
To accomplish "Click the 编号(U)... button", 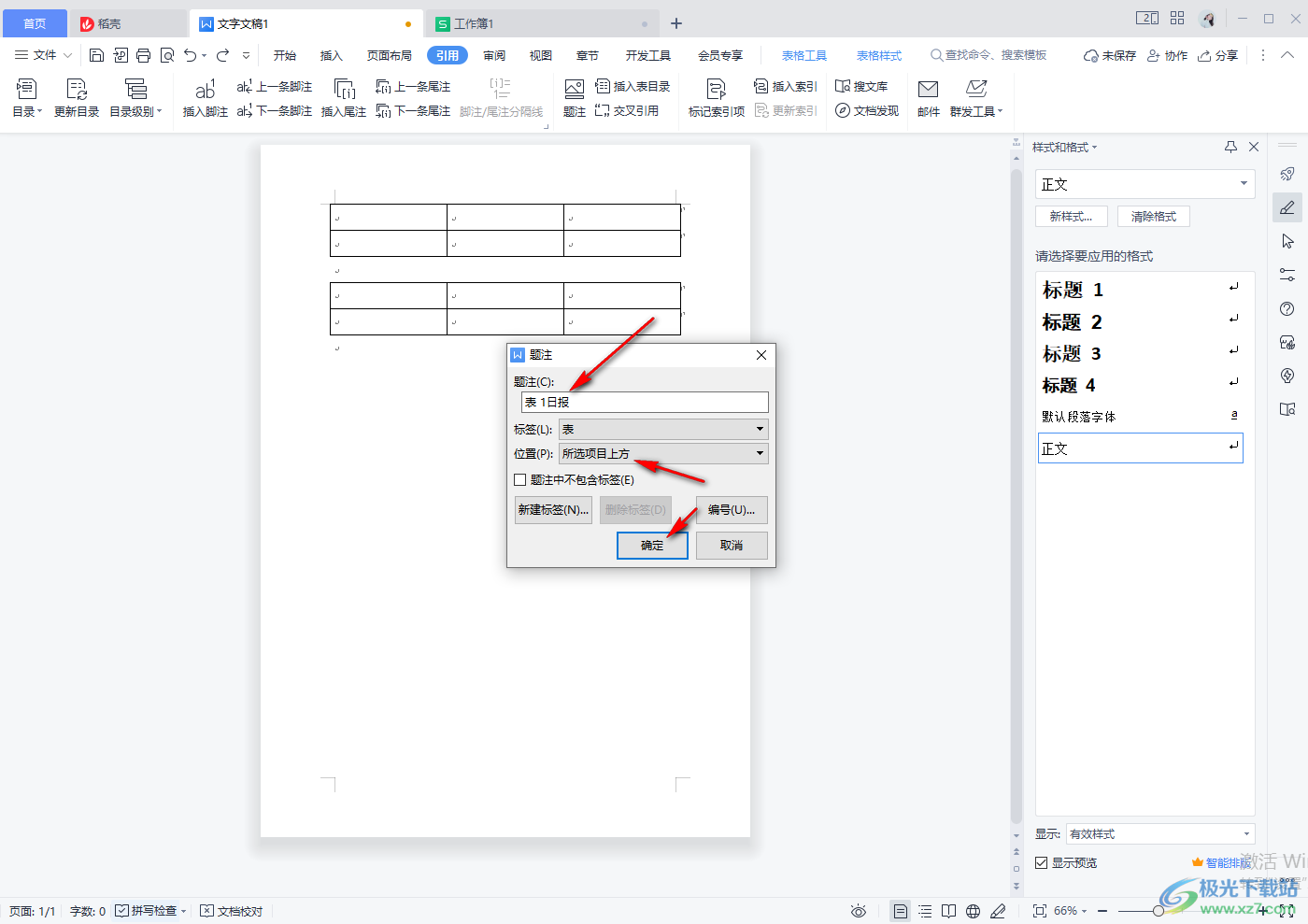I will click(x=732, y=510).
